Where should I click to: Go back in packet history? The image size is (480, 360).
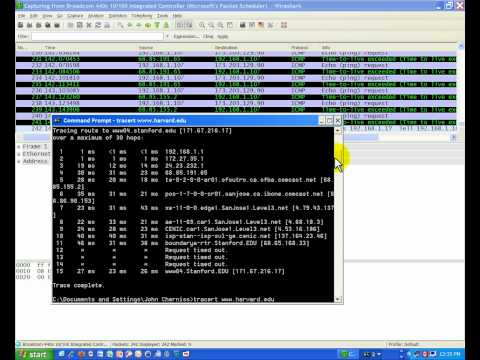click(130, 25)
